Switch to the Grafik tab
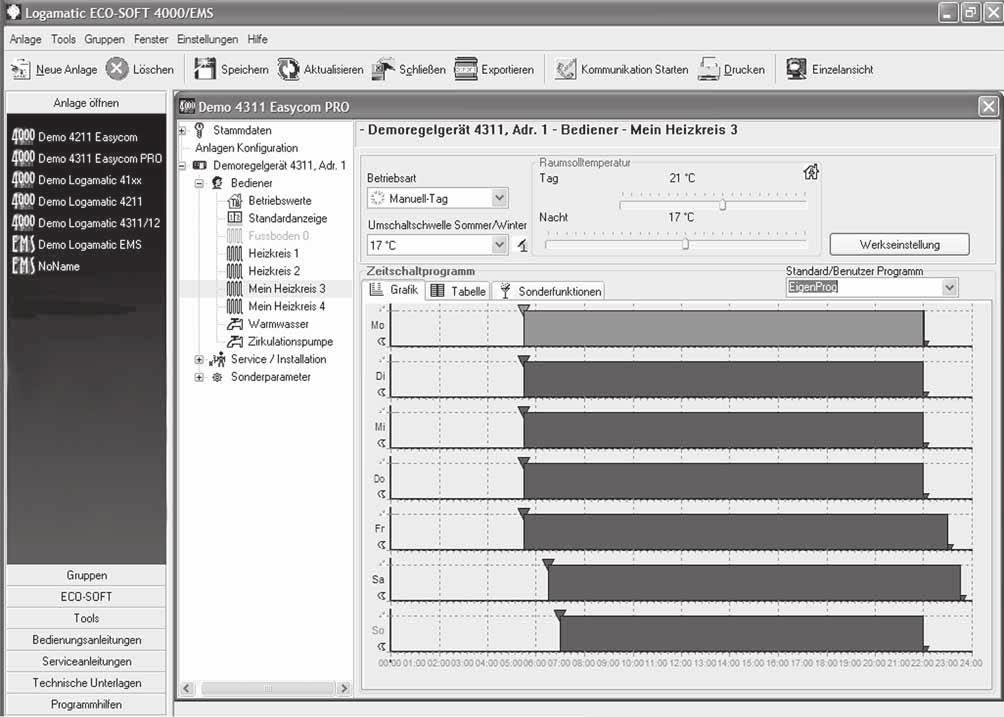 pyautogui.click(x=394, y=290)
